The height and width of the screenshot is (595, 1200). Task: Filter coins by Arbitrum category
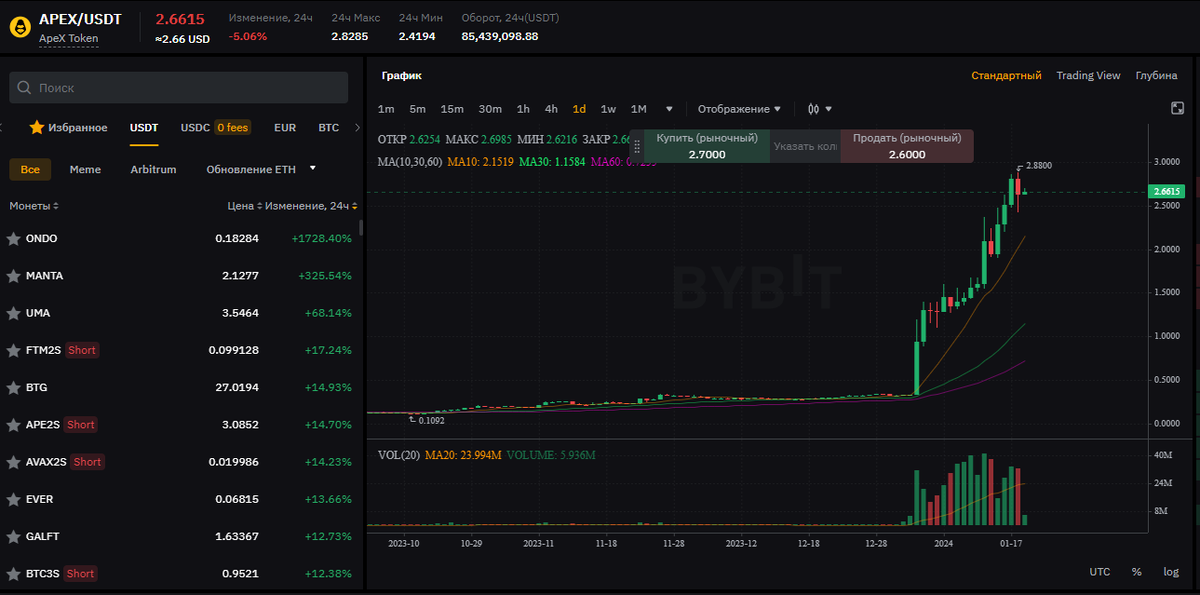(x=153, y=169)
